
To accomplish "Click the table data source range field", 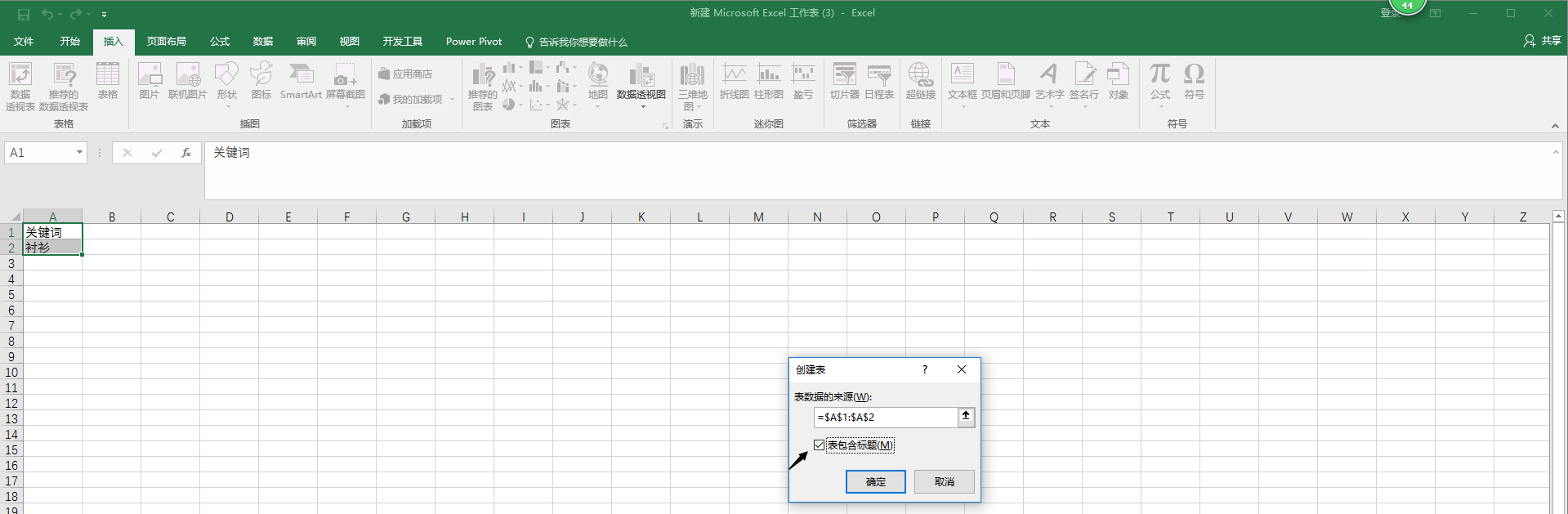I will pos(886,417).
